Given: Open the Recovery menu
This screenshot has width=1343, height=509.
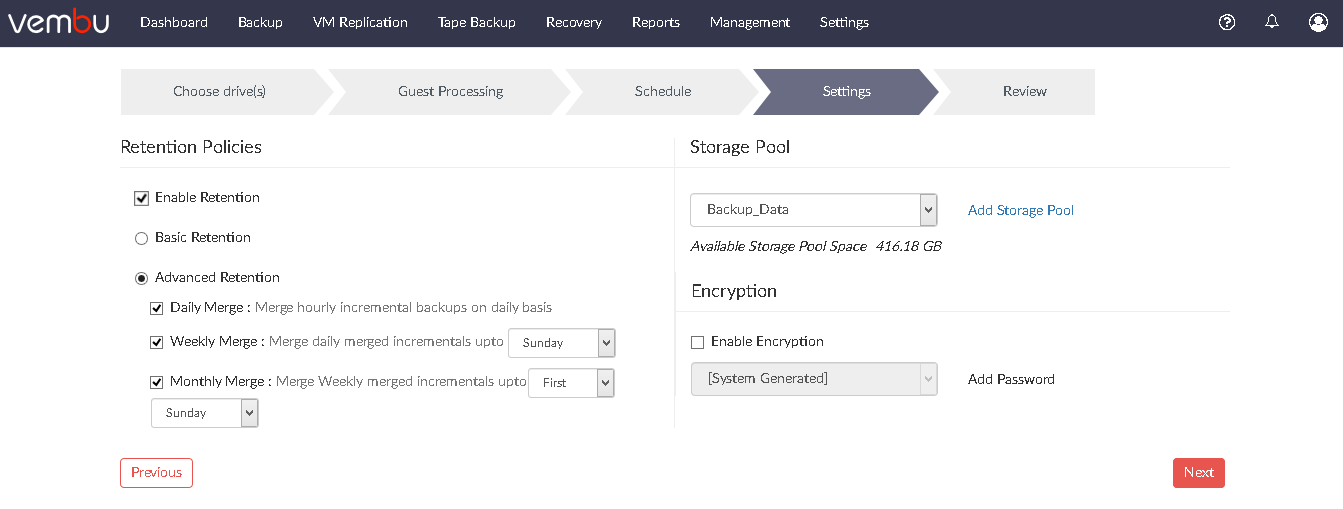Looking at the screenshot, I should point(574,22).
